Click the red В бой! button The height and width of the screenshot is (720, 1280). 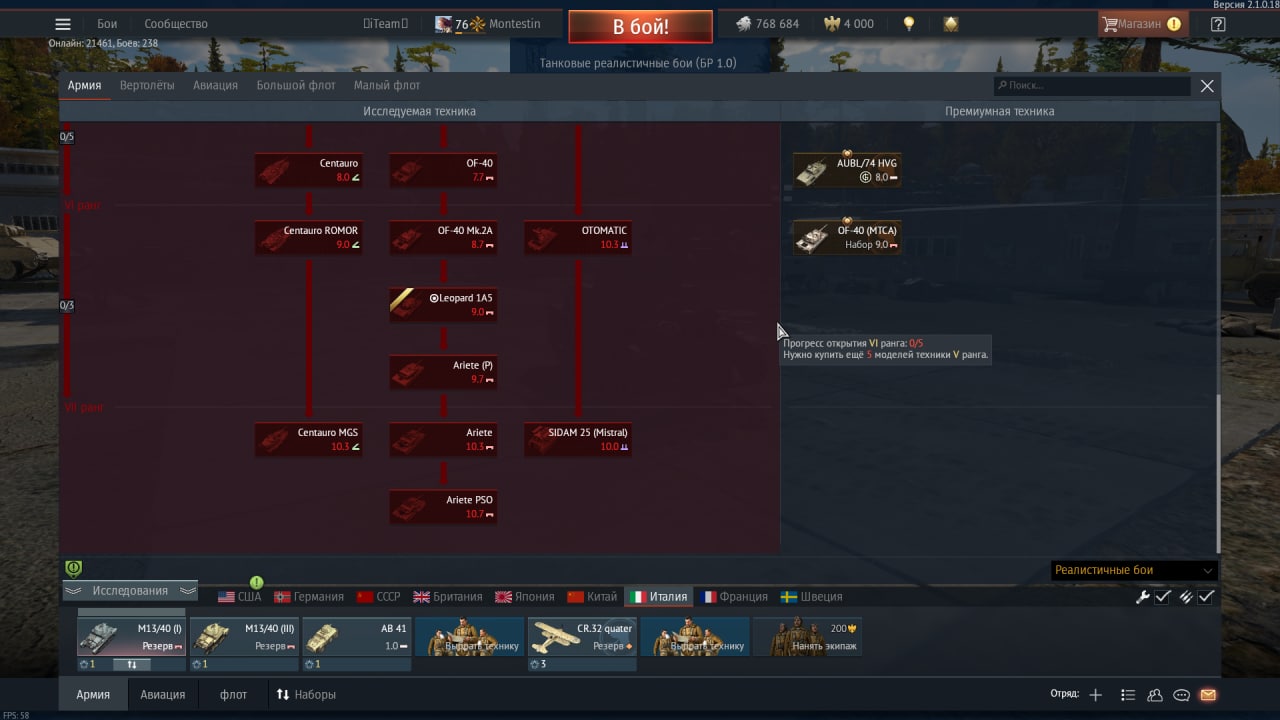coord(641,26)
